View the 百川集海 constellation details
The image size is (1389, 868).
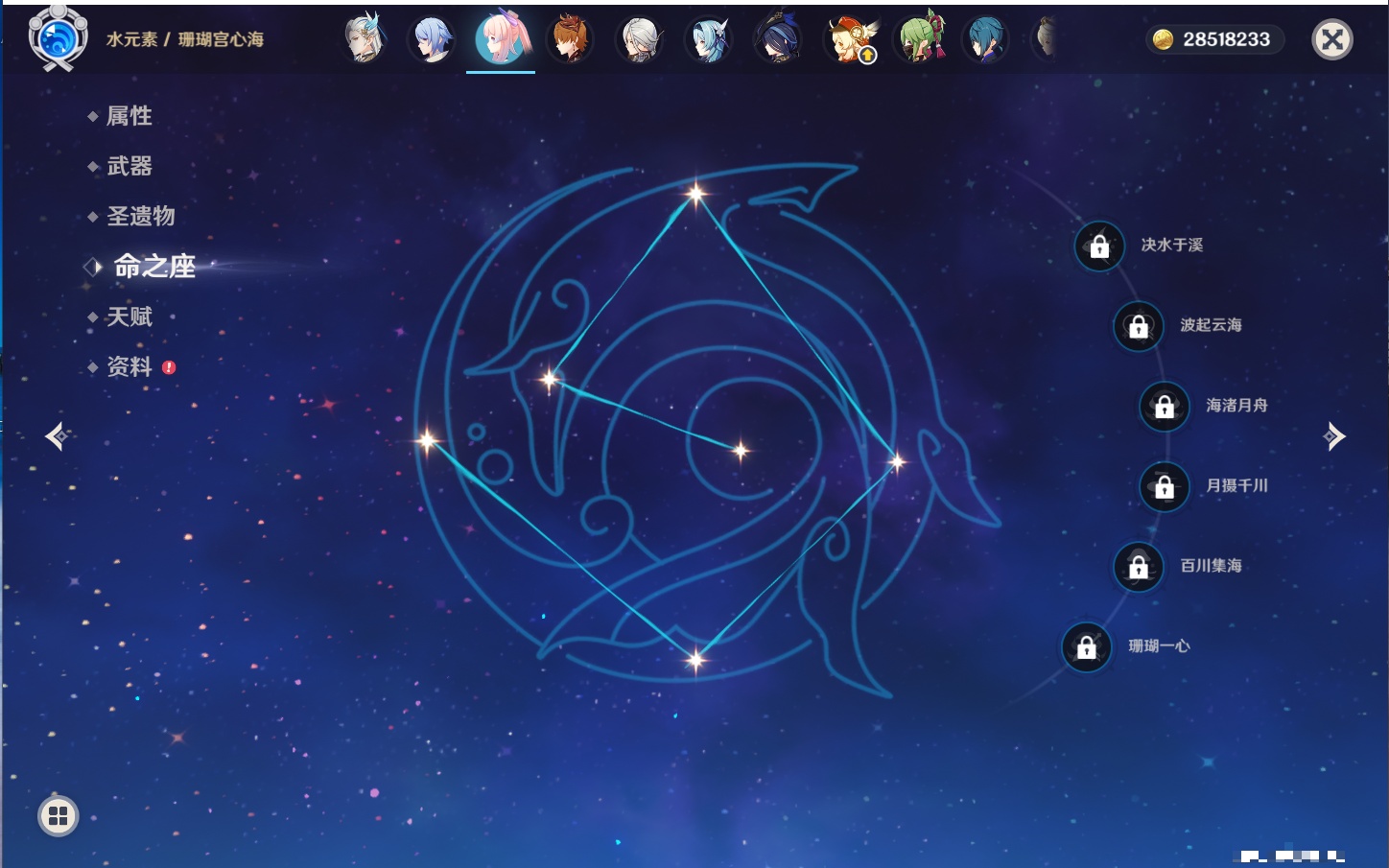1211,566
